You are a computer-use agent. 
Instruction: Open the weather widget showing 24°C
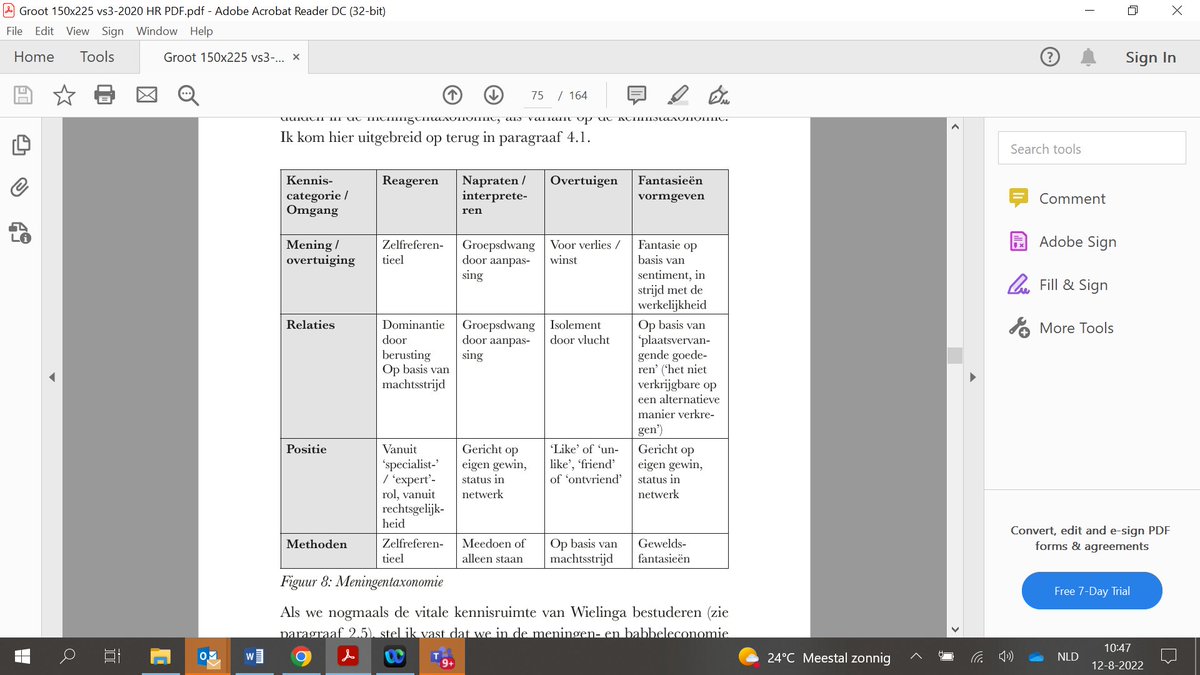click(814, 657)
